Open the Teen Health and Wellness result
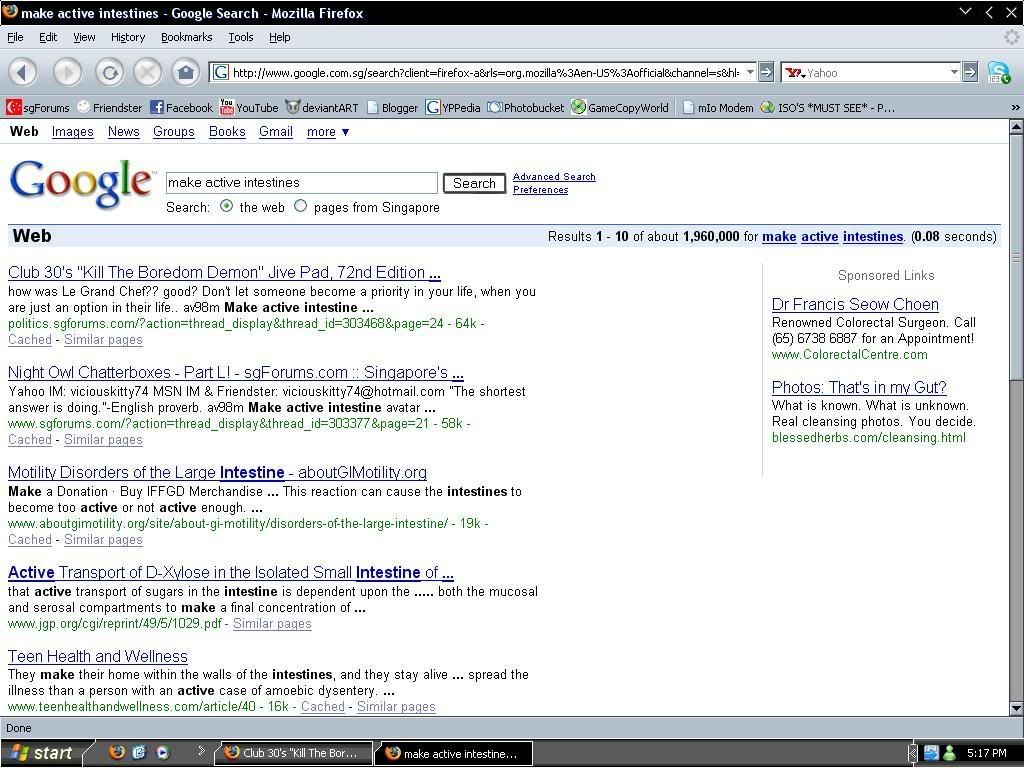Image resolution: width=1024 pixels, height=768 pixels. [98, 656]
